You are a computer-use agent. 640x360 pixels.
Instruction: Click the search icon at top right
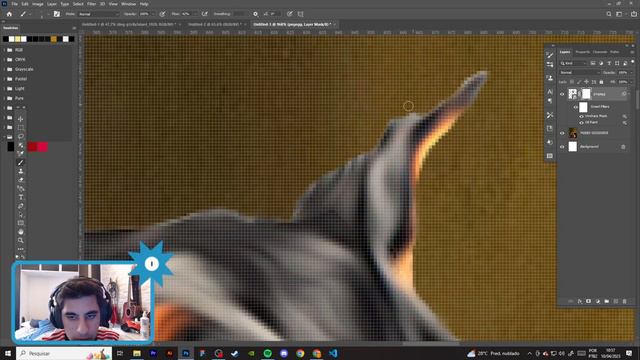609,14
